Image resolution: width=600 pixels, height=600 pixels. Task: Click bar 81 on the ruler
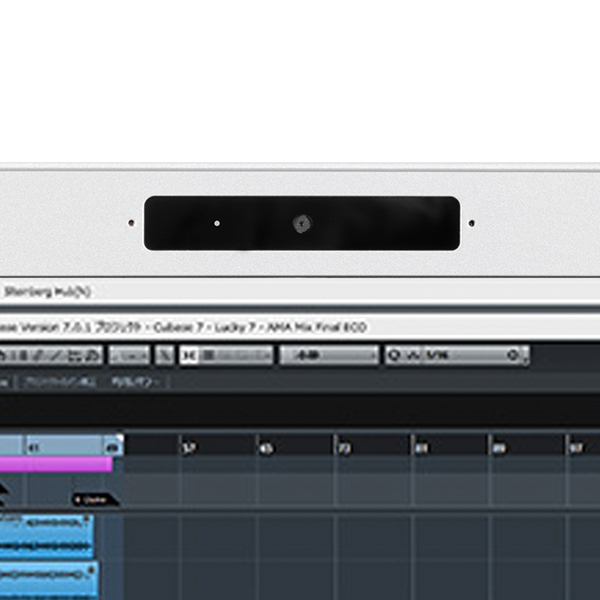(422, 448)
